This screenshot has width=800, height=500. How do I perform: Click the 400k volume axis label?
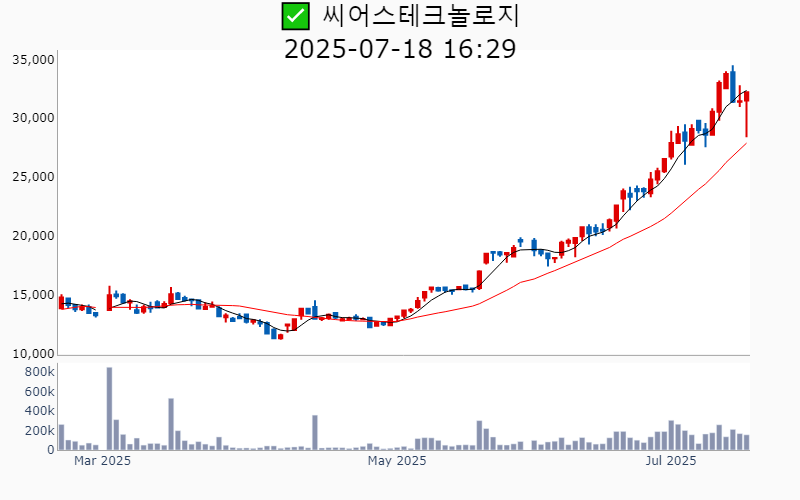39,411
